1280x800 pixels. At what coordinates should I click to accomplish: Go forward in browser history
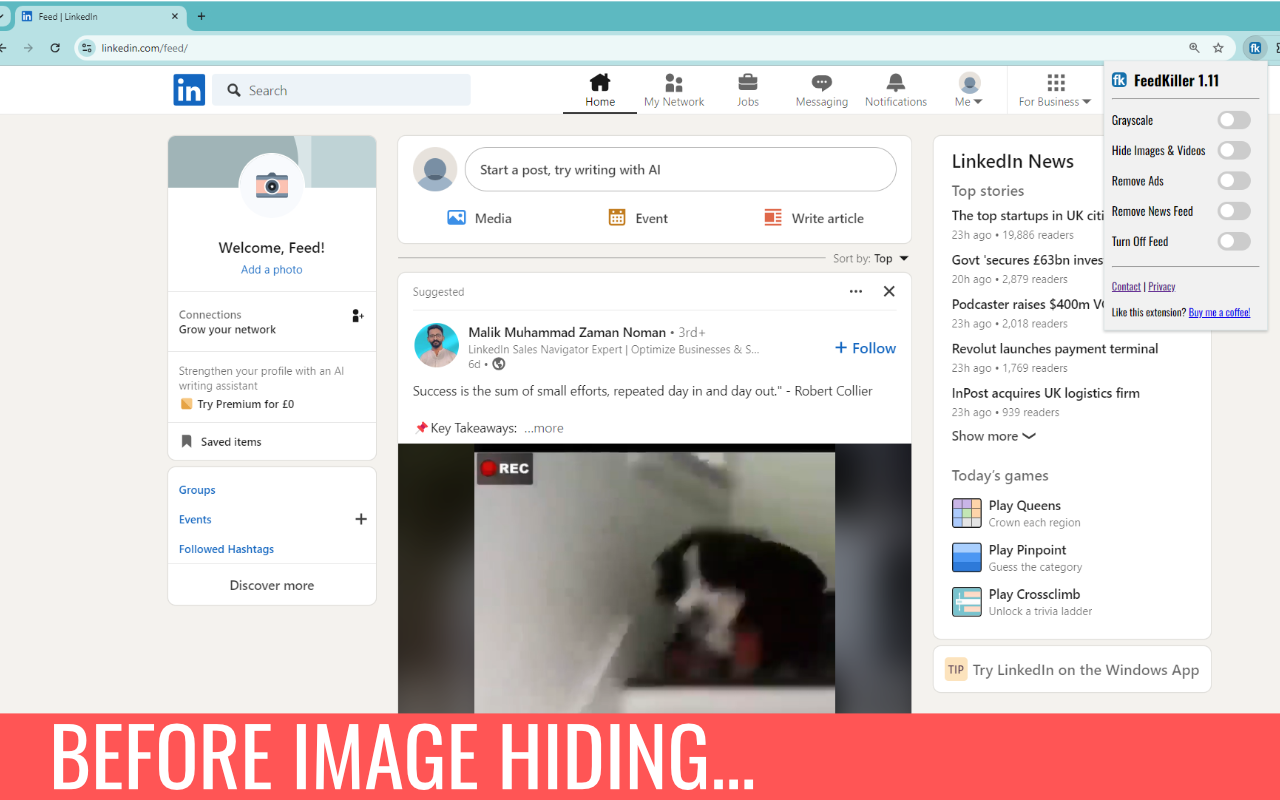27,47
